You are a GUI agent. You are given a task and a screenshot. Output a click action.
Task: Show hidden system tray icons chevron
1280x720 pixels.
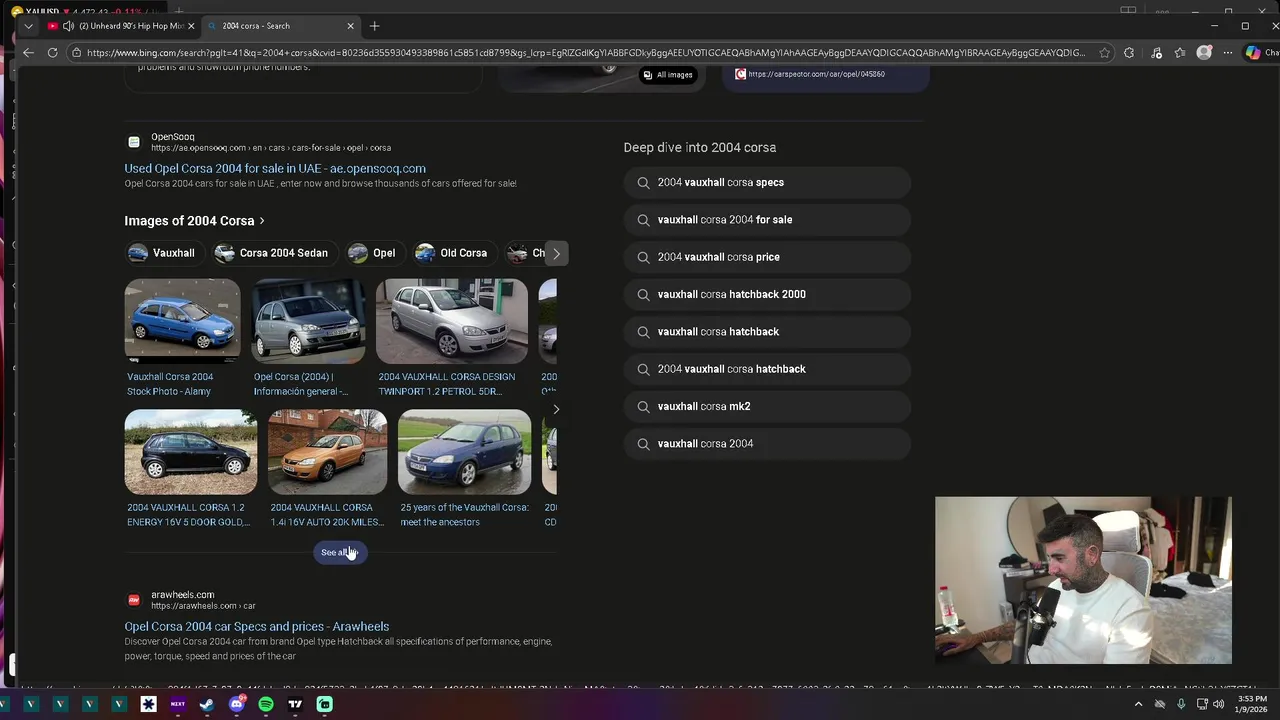pyautogui.click(x=1138, y=705)
